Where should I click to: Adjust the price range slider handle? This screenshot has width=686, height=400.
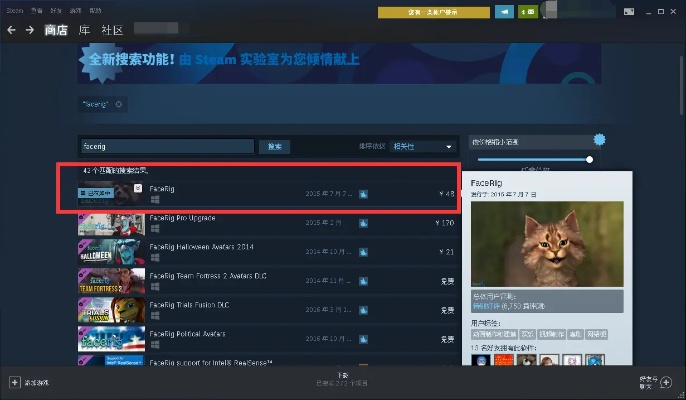589,159
